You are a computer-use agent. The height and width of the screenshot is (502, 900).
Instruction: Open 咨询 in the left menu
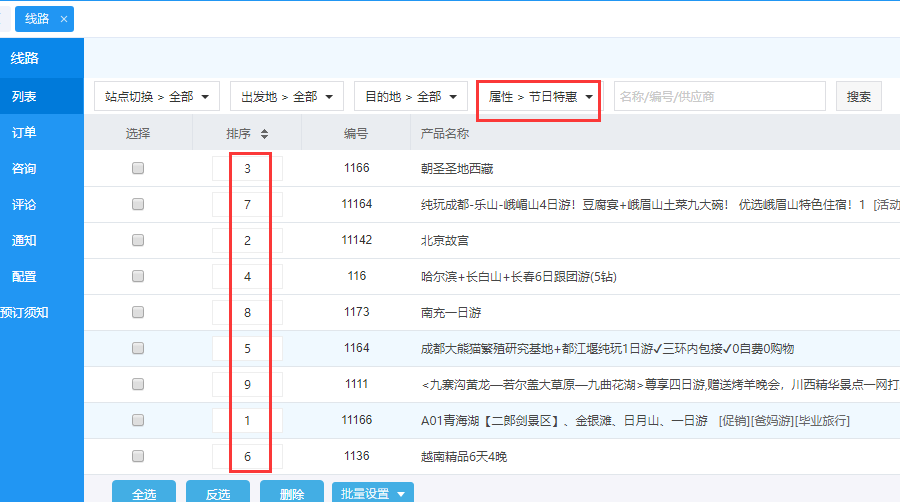(x=24, y=169)
